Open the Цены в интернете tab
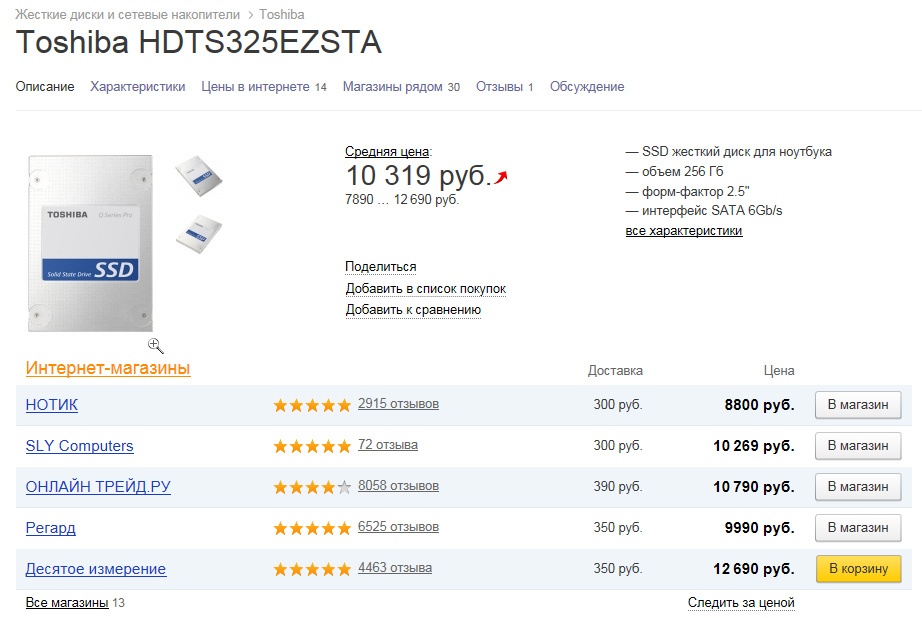This screenshot has height=618, width=922. click(255, 87)
